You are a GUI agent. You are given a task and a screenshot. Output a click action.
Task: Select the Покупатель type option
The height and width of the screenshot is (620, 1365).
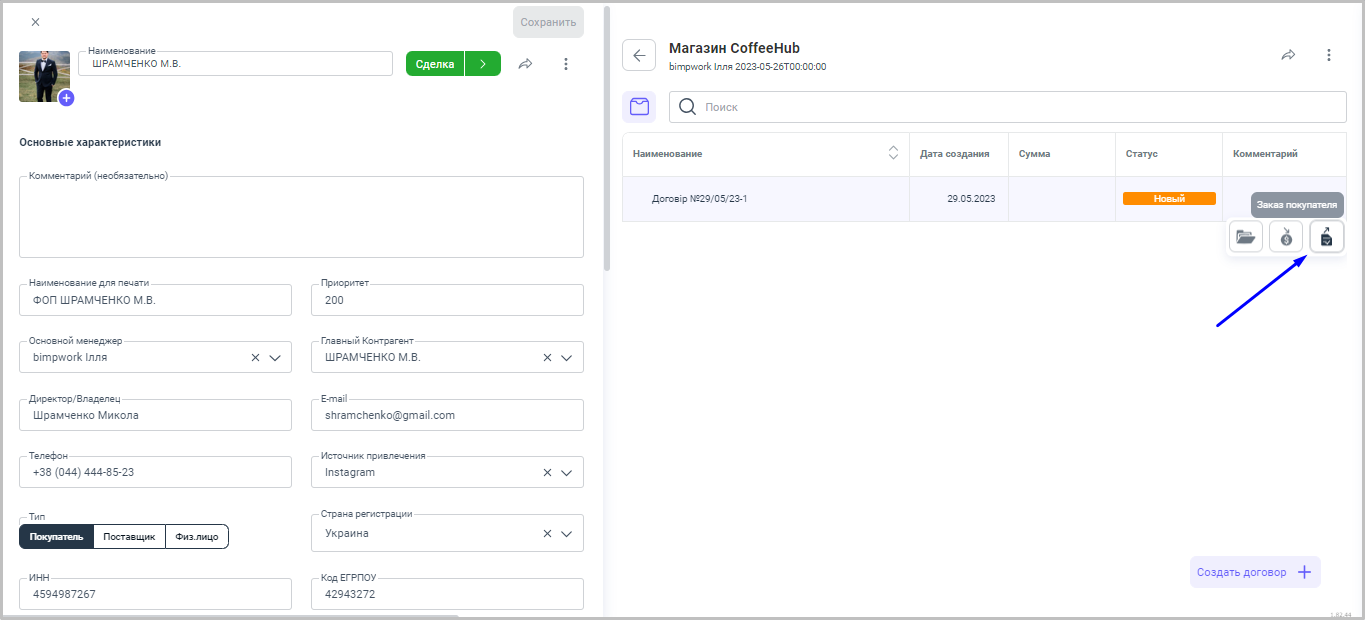click(x=56, y=537)
